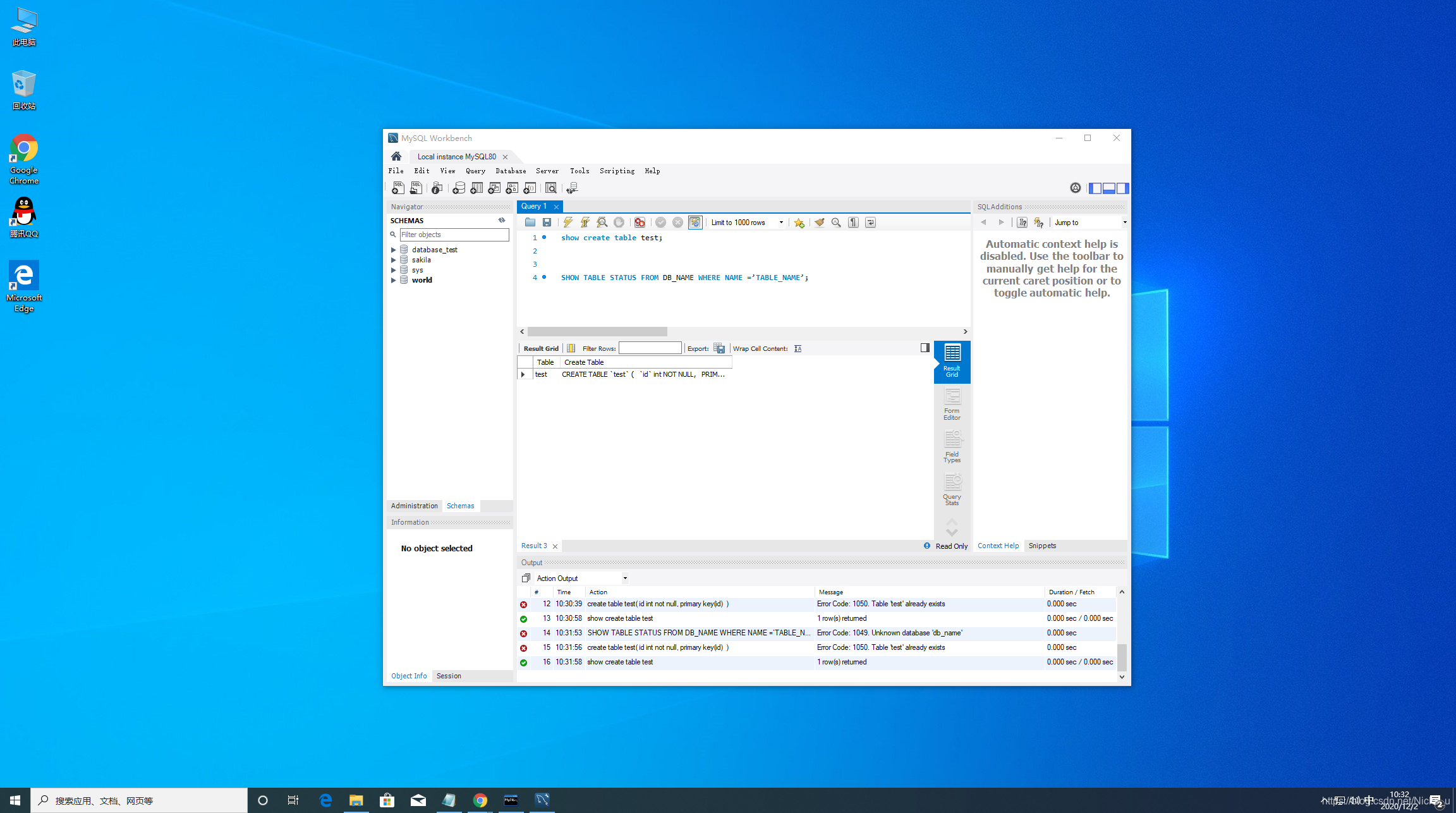Open Field Types view in result sidebar
Viewport: 1456px width, 813px height.
pyautogui.click(x=952, y=446)
